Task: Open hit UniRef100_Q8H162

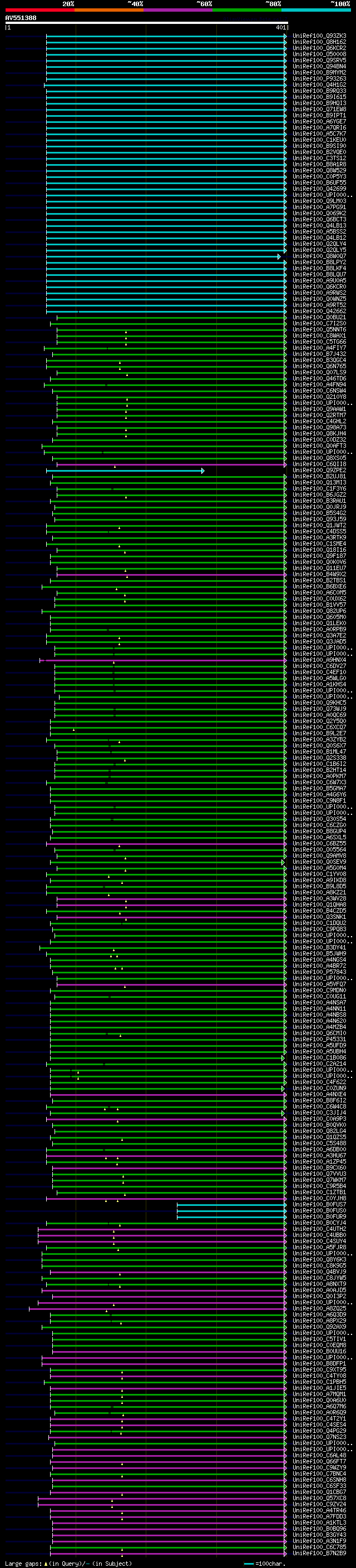Action: pyautogui.click(x=319, y=42)
